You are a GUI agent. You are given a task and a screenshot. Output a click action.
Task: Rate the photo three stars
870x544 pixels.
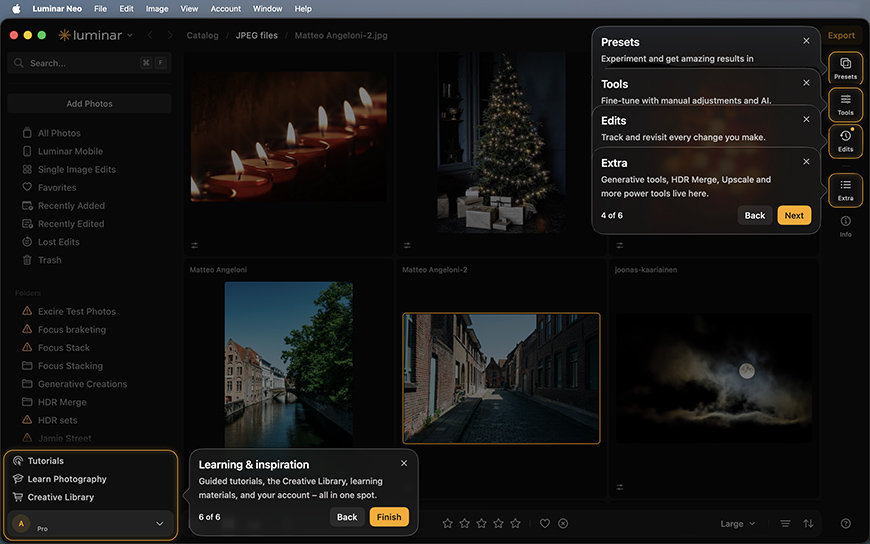[482, 523]
